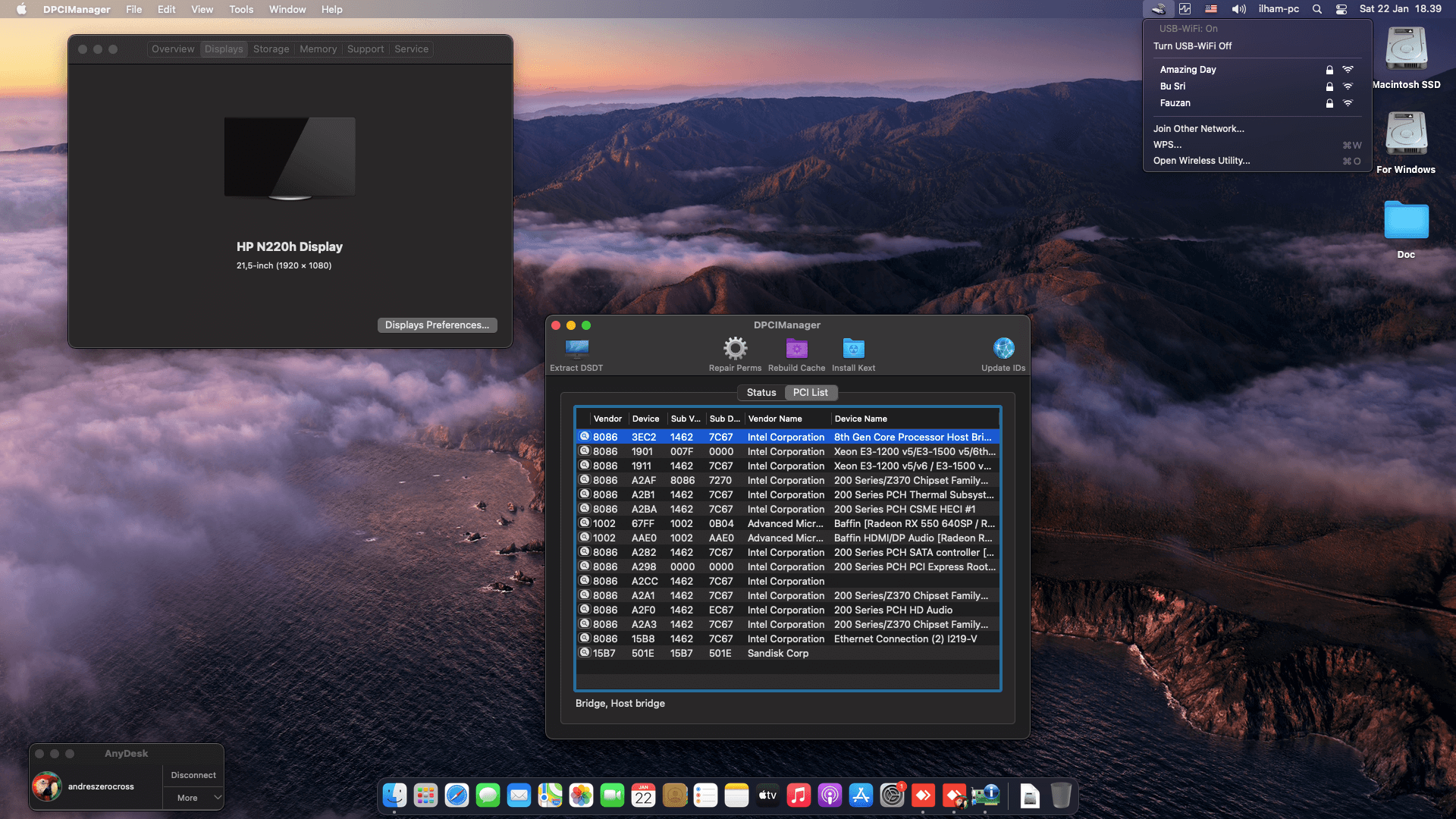Click Displays Preferences button
The width and height of the screenshot is (1456, 819).
click(x=437, y=325)
